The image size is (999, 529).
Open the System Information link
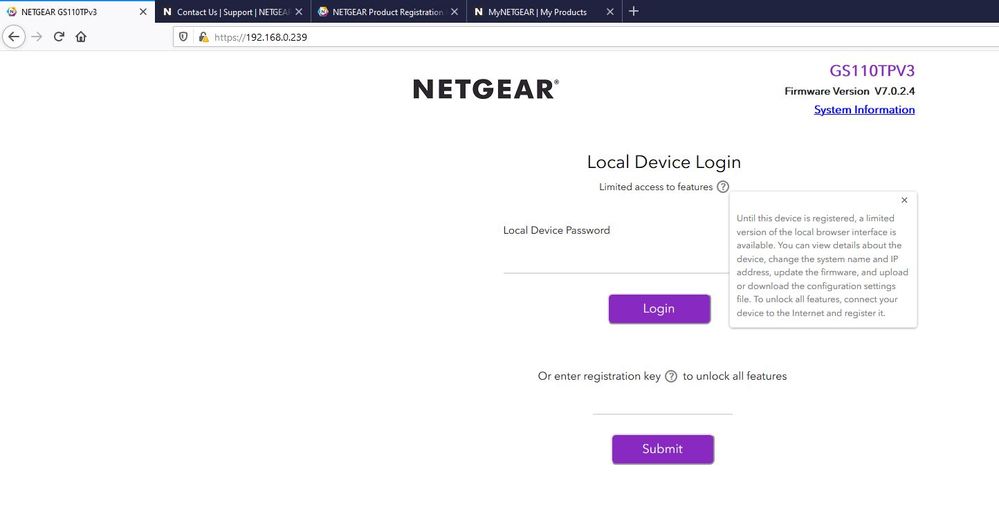coord(864,110)
